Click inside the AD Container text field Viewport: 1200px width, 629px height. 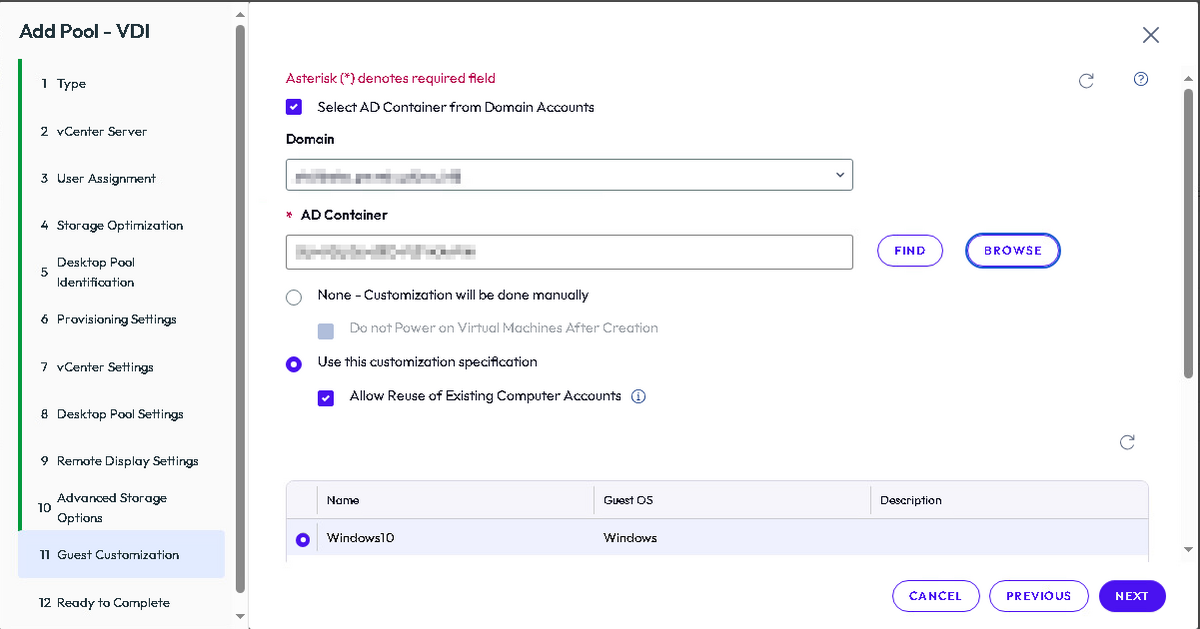click(569, 252)
